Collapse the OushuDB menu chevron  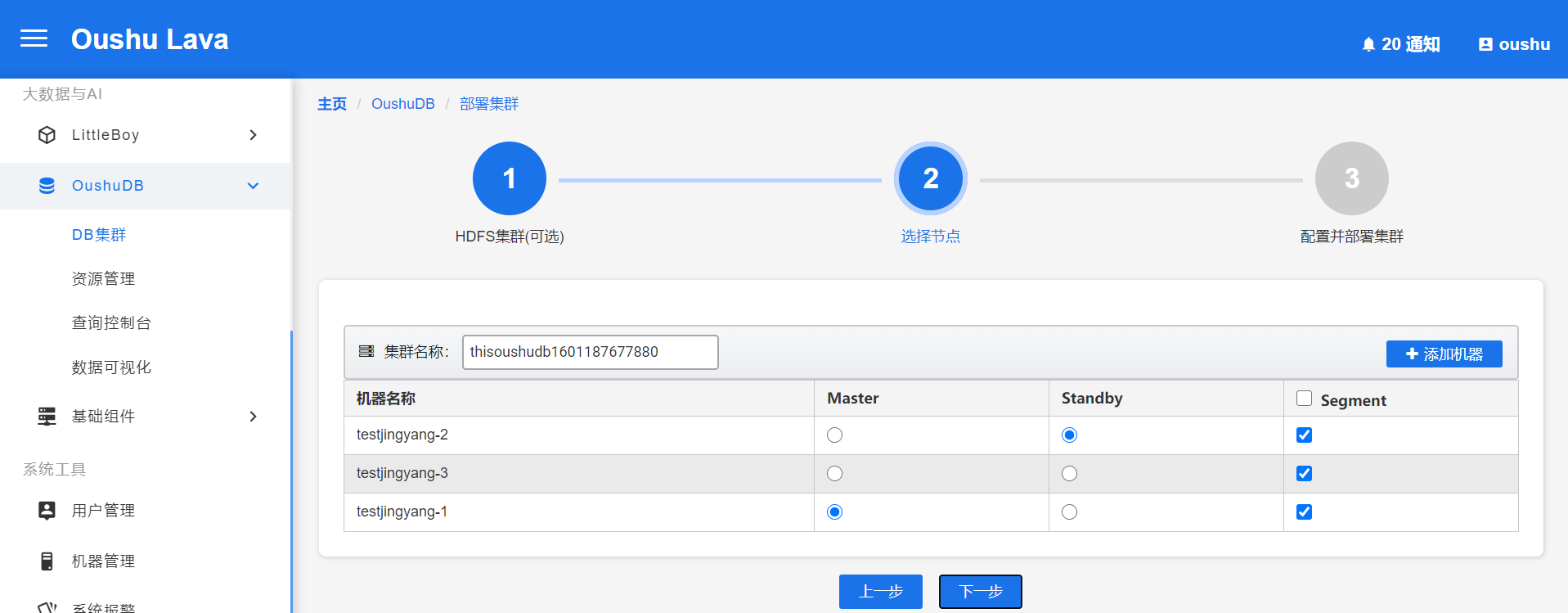pos(253,186)
